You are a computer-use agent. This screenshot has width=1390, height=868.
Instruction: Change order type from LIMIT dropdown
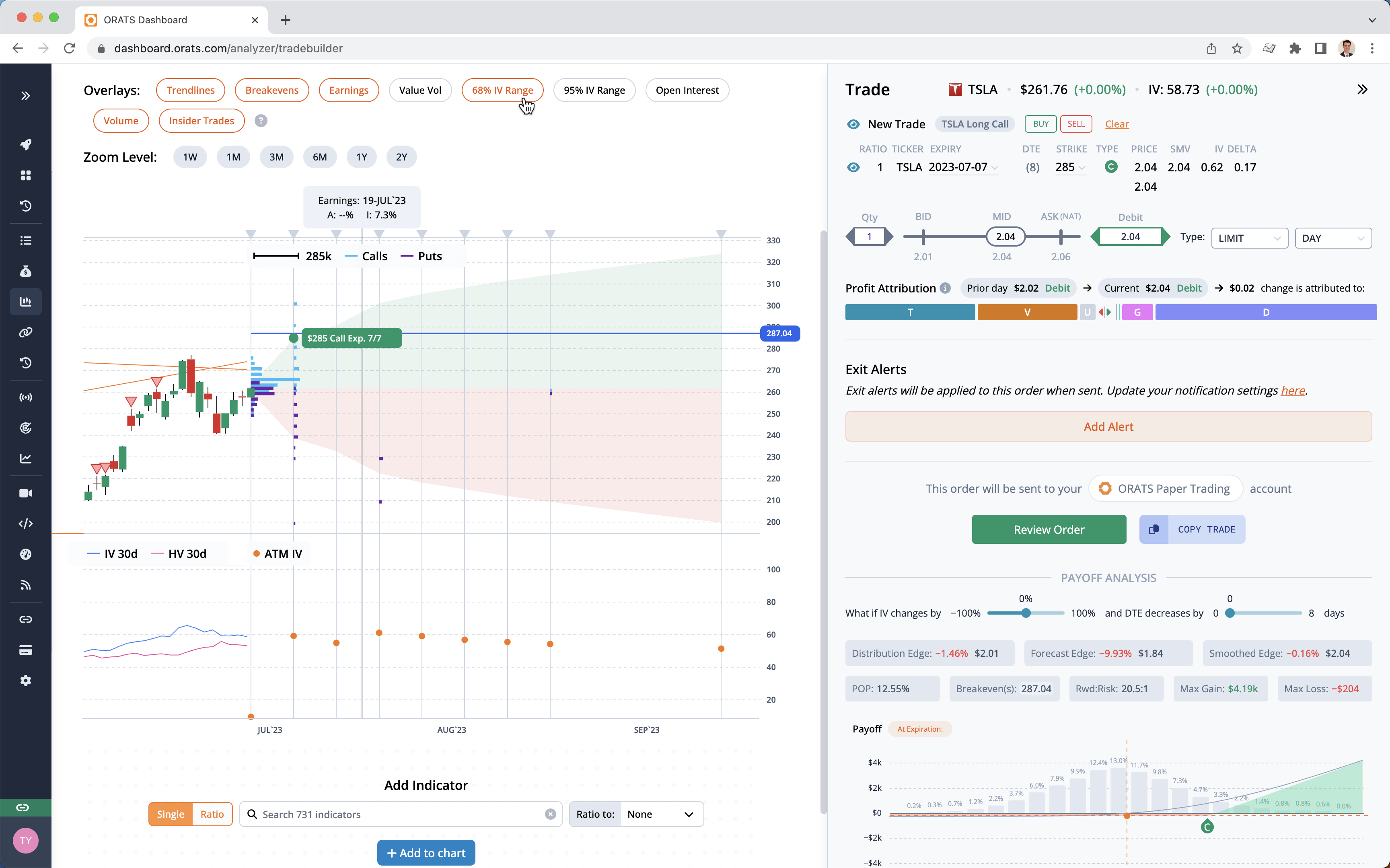(x=1249, y=238)
